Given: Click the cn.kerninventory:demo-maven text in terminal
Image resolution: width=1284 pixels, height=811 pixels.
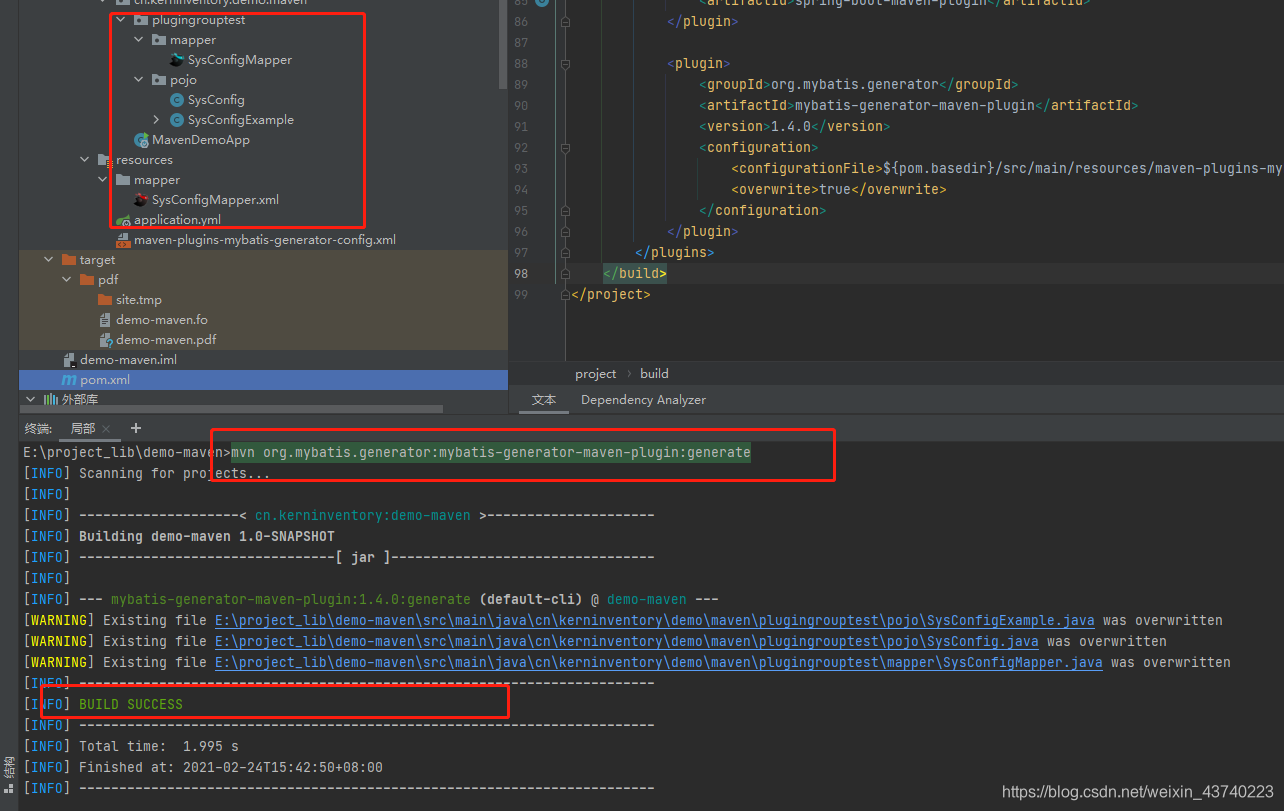Looking at the screenshot, I should (362, 515).
